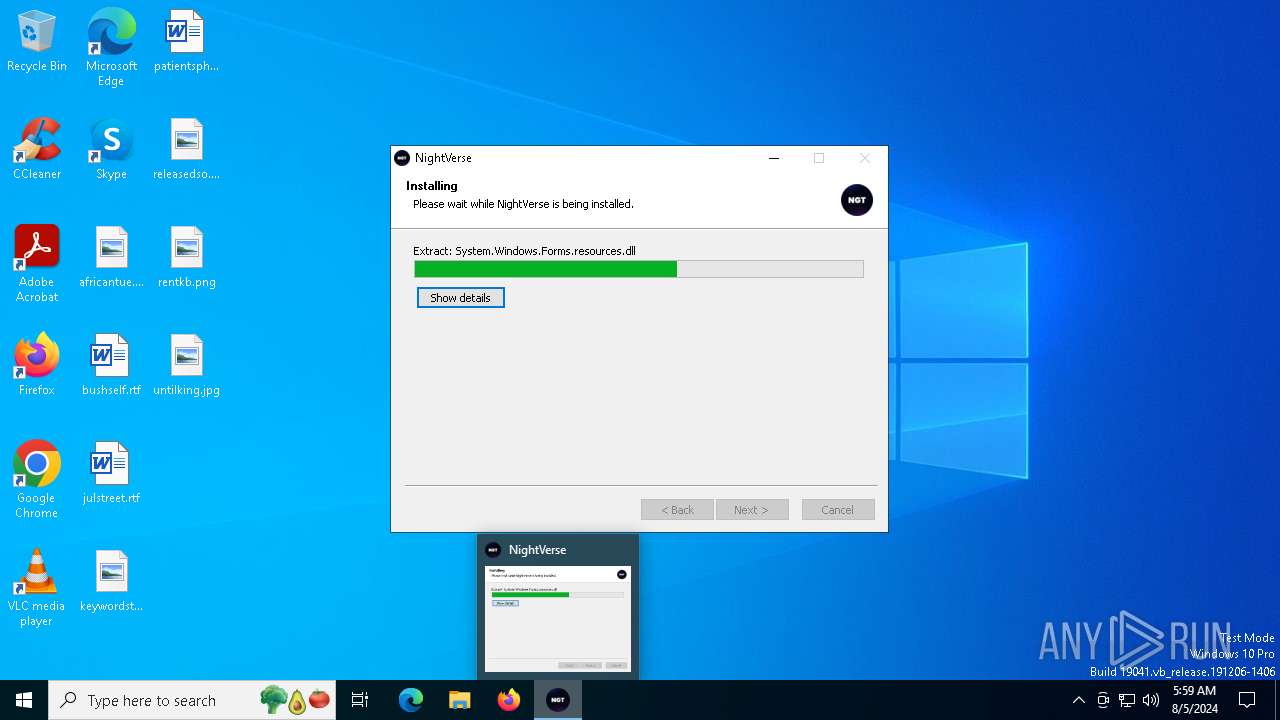The height and width of the screenshot is (720, 1280).
Task: Select the julstreet.rtf document icon
Action: 111,473
